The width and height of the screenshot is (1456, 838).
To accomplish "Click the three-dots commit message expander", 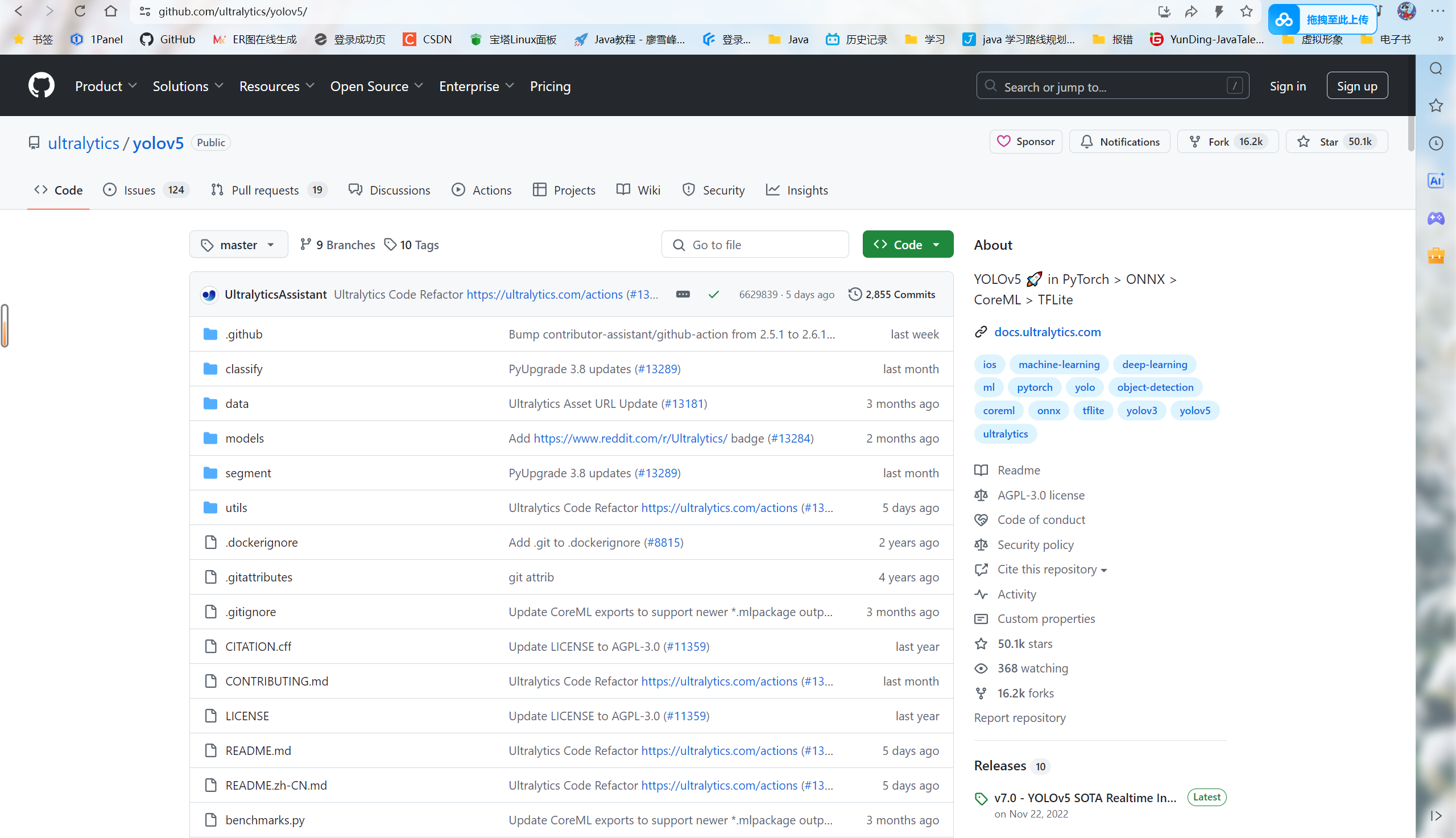I will coord(683,294).
